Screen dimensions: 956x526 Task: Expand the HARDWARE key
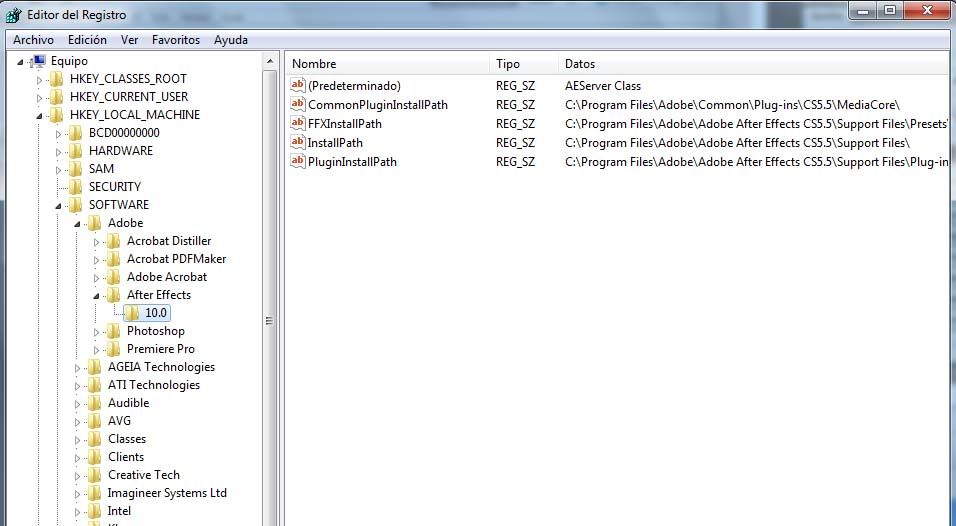coord(59,152)
